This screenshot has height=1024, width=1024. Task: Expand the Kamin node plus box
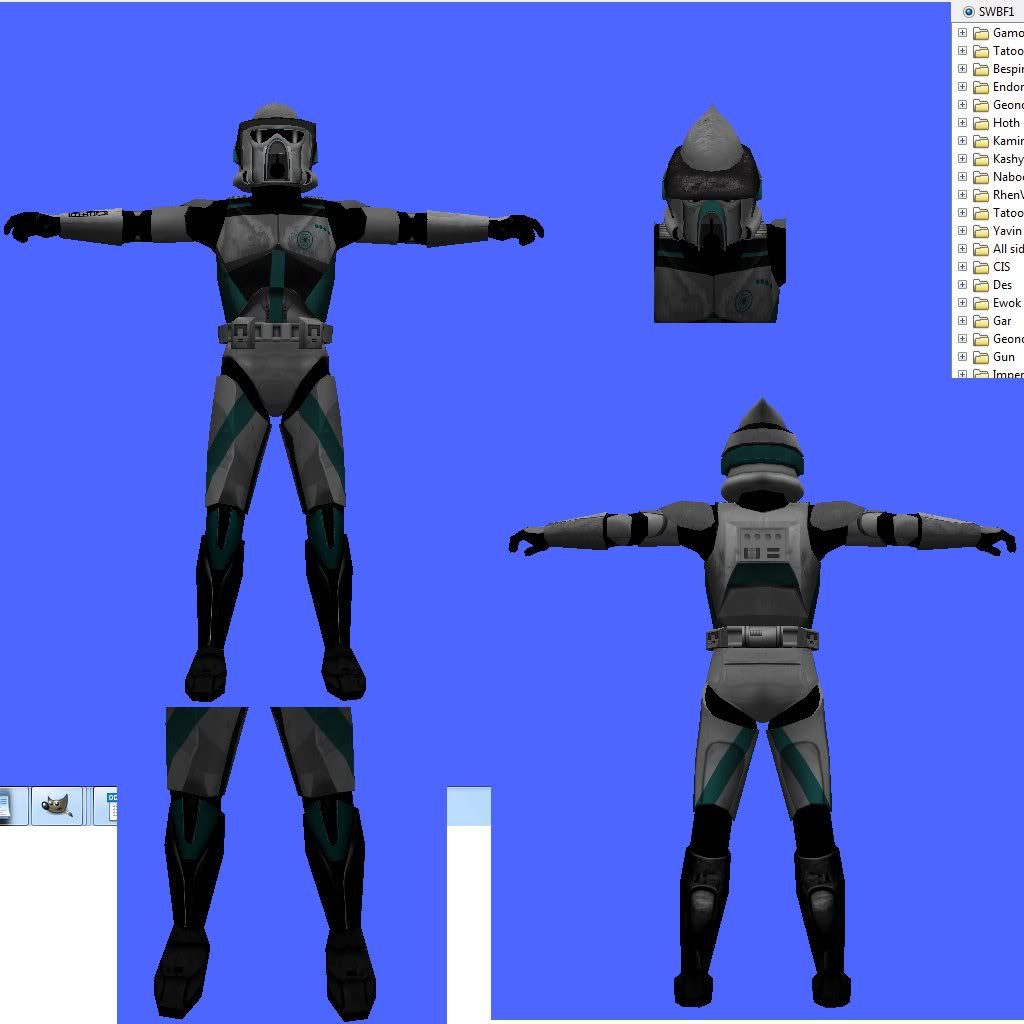point(962,140)
